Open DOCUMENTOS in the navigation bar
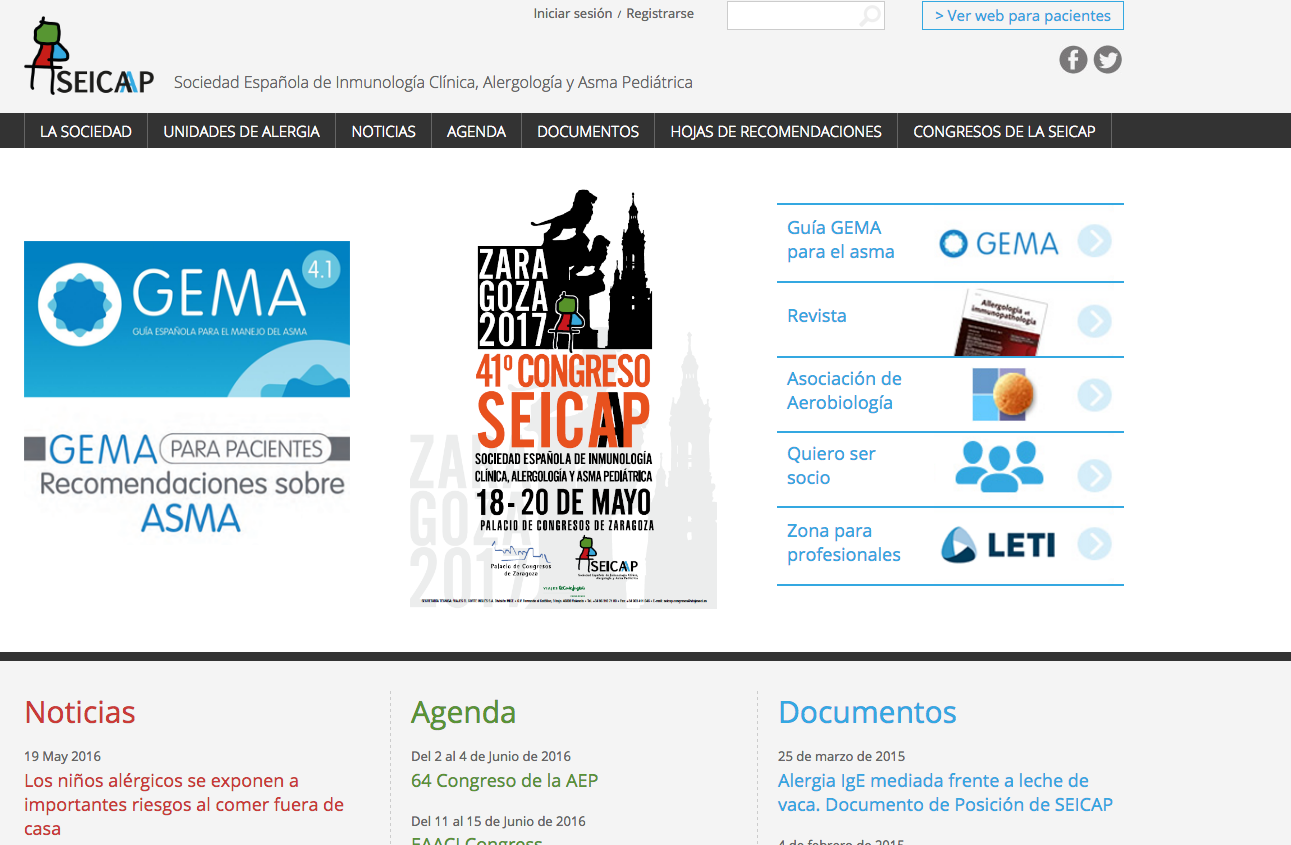Viewport: 1291px width, 845px height. point(588,131)
